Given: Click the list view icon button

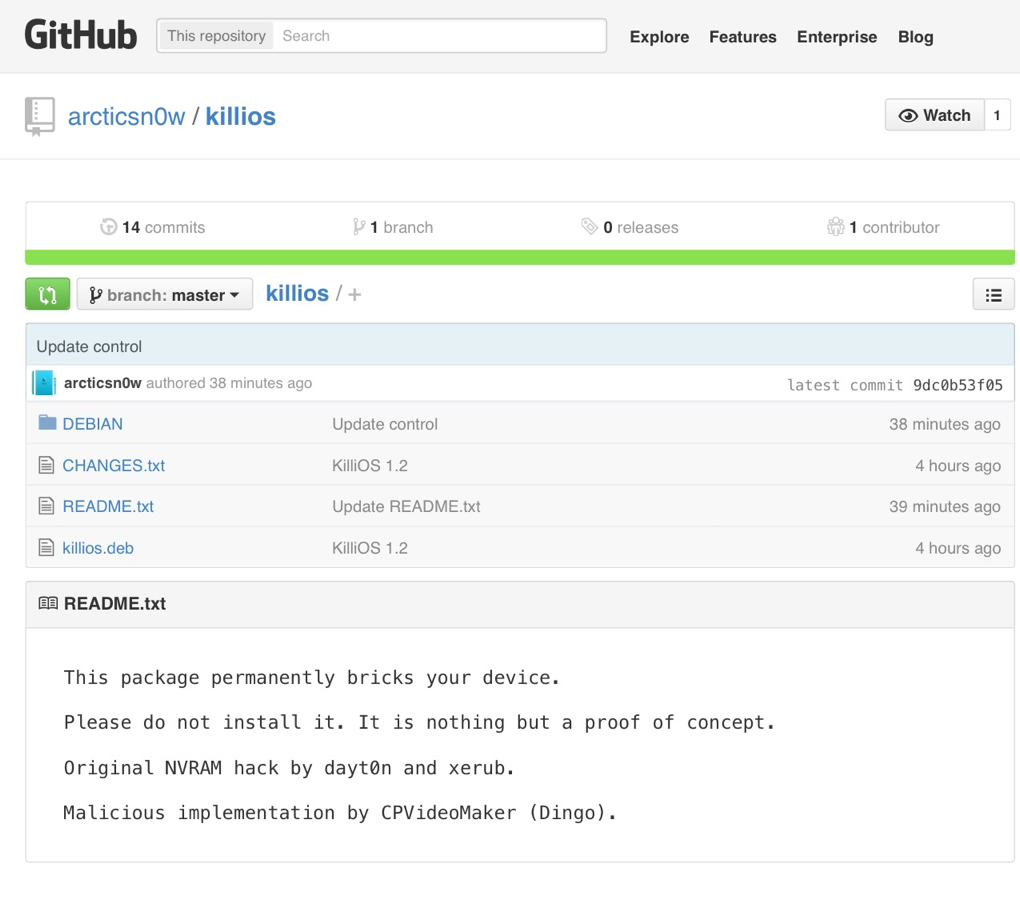Looking at the screenshot, I should pyautogui.click(x=993, y=295).
